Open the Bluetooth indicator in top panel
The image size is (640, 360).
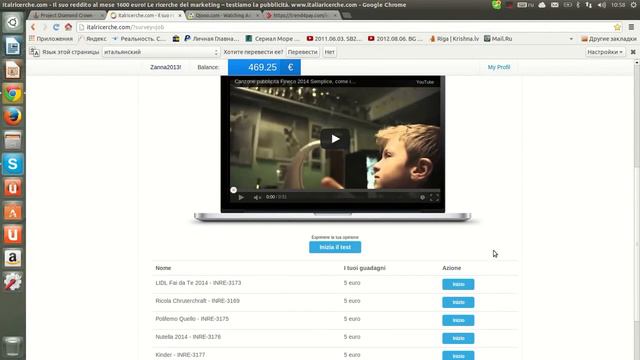pos(578,5)
